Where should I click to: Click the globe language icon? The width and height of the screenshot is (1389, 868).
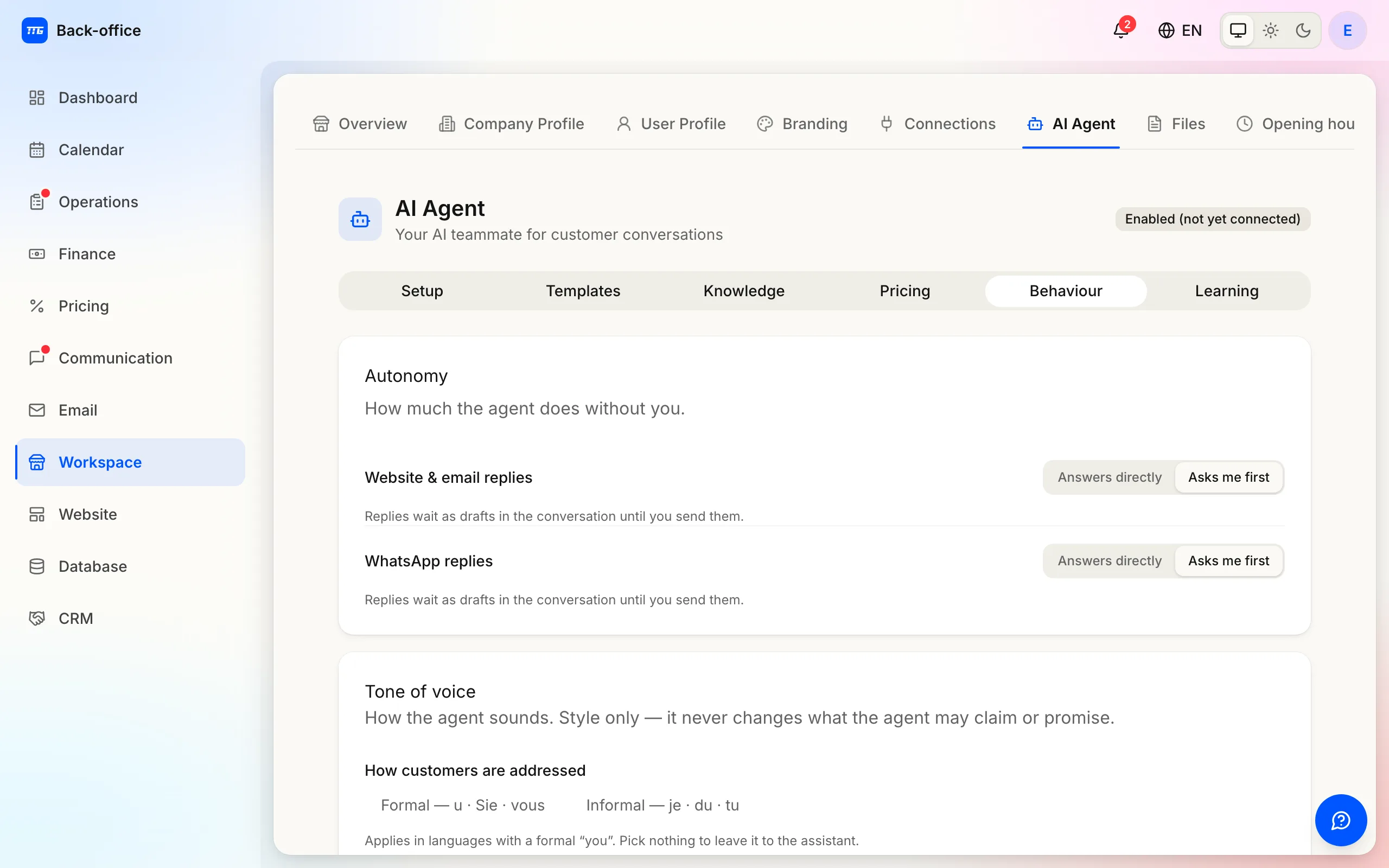pyautogui.click(x=1165, y=30)
